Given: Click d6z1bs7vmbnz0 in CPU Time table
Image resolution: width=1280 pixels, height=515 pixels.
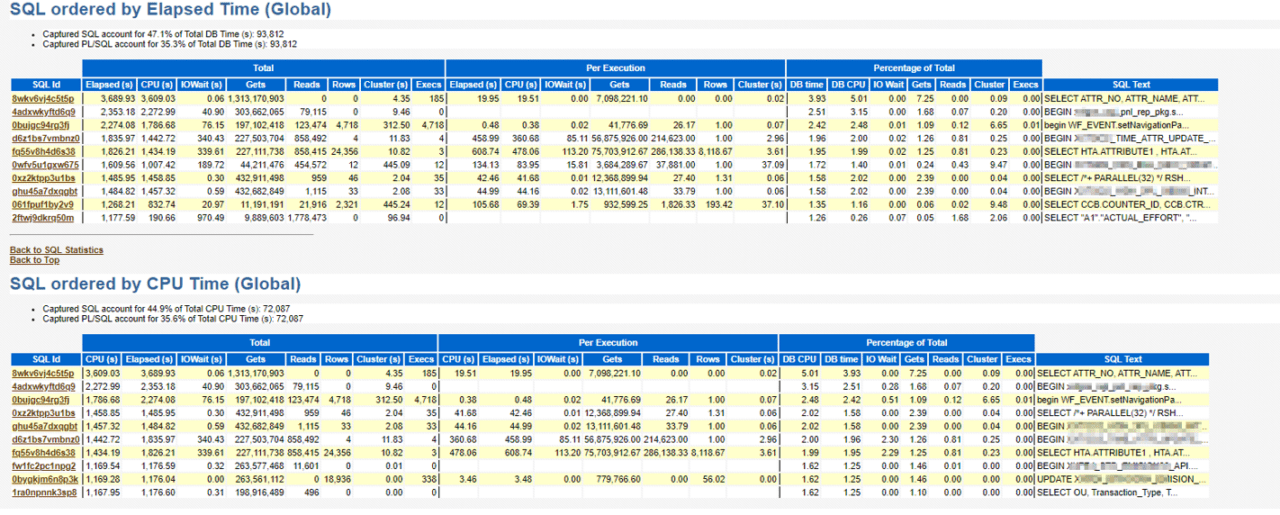Looking at the screenshot, I should click(43, 438).
